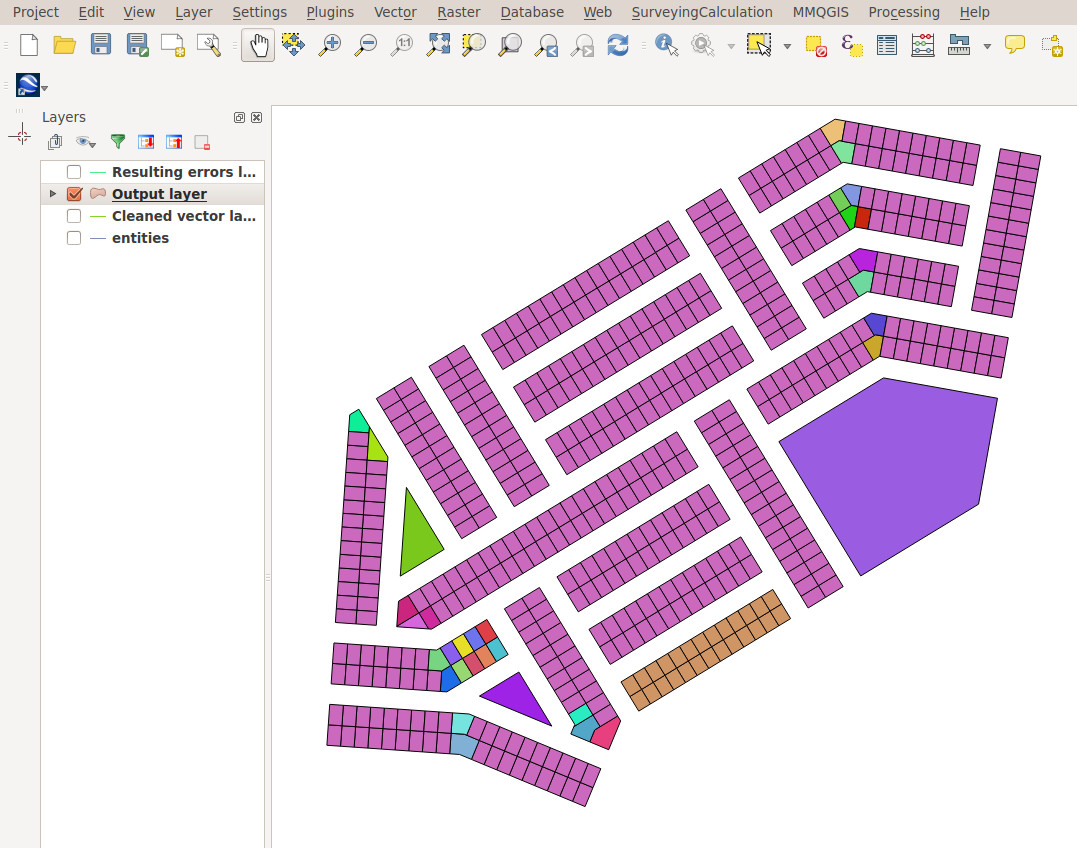Click the Remove Layer icon in Layers panel
The image size is (1077, 848).
click(x=202, y=142)
